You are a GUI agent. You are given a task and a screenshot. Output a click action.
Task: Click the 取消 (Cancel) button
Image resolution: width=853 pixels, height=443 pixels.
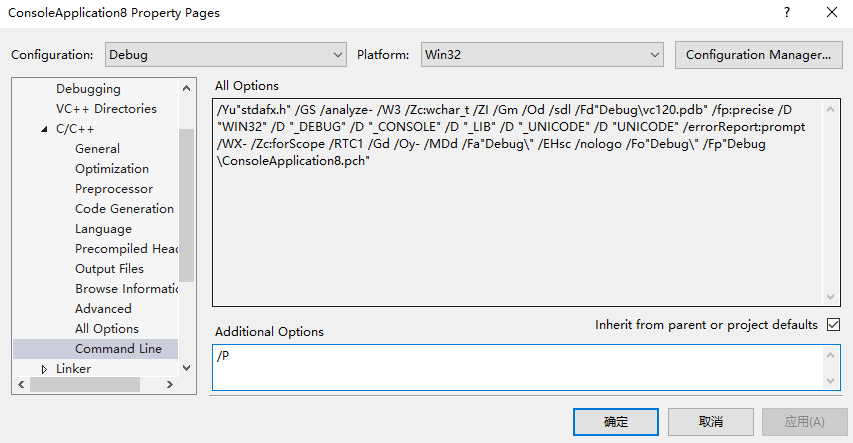[711, 421]
